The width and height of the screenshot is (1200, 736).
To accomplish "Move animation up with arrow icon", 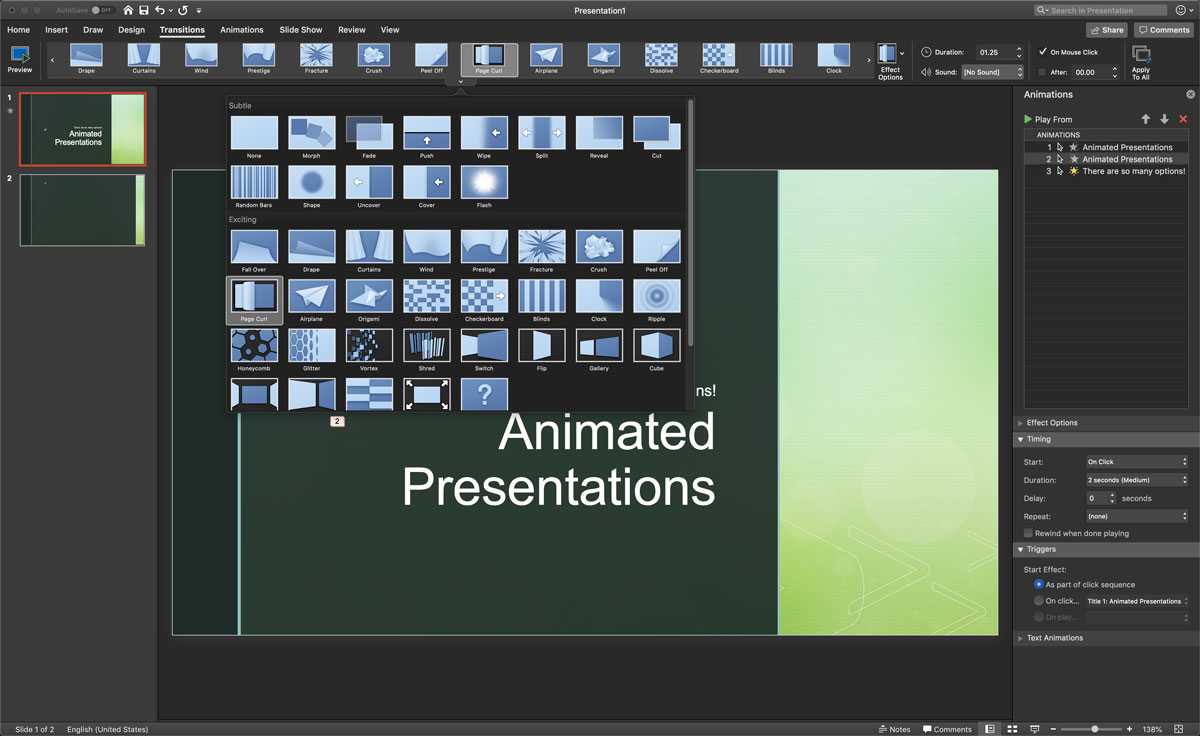I will (1146, 119).
